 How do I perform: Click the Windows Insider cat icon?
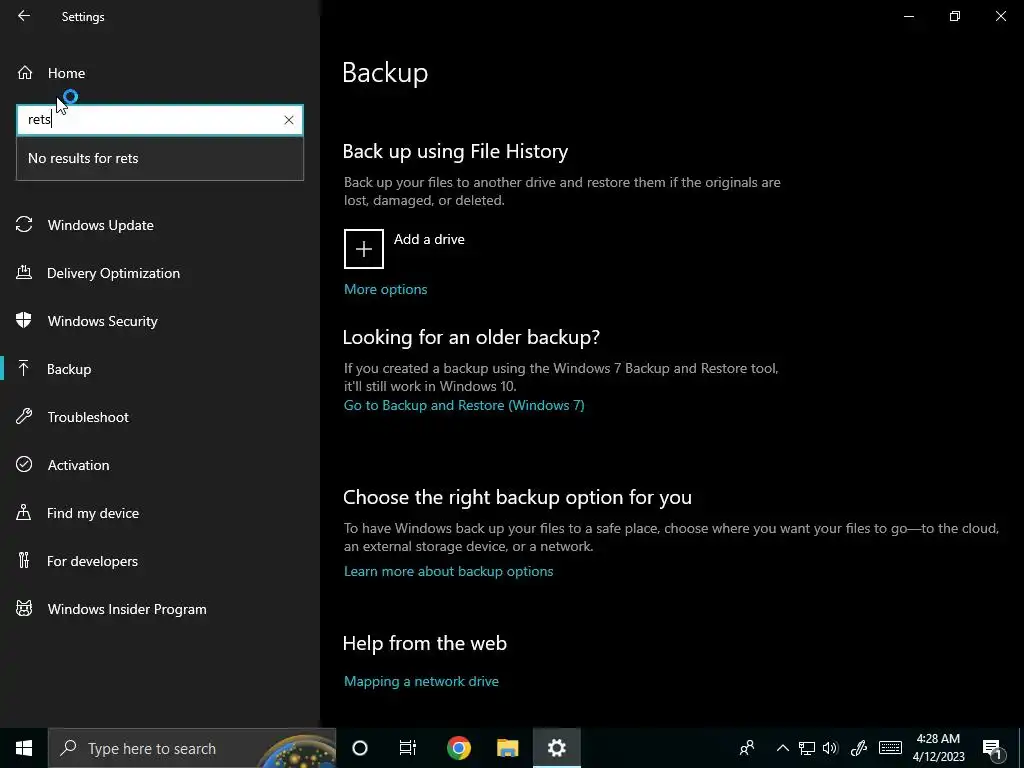click(24, 609)
